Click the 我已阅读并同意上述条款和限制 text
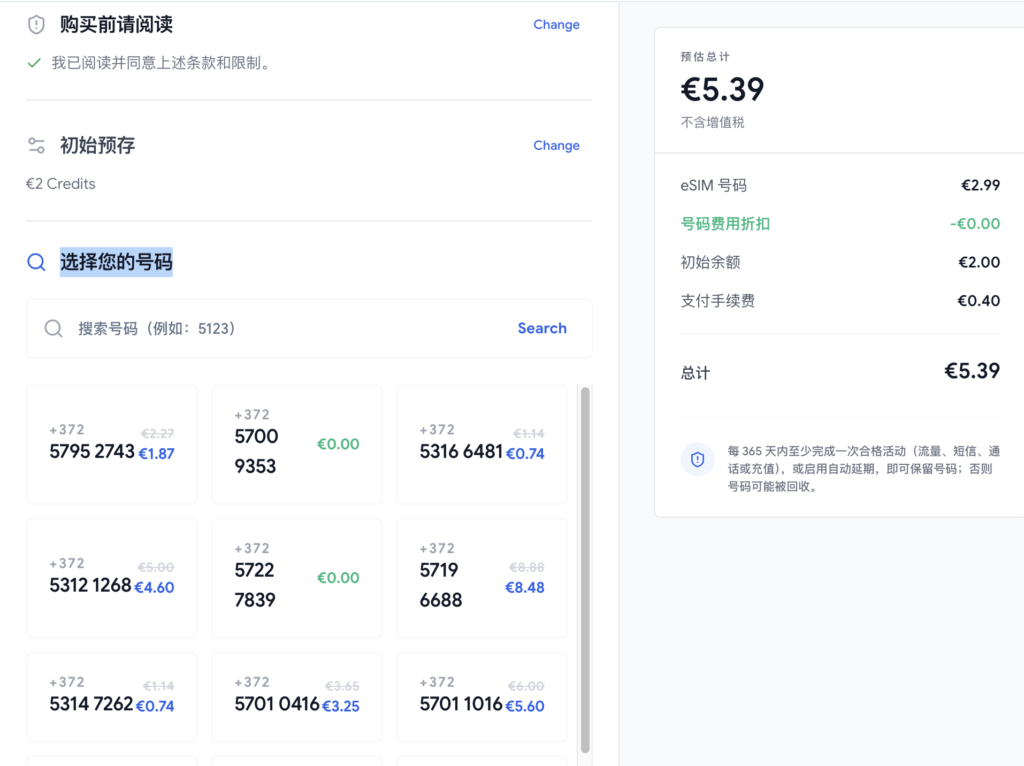Viewport: 1024px width, 766px height. [x=161, y=63]
